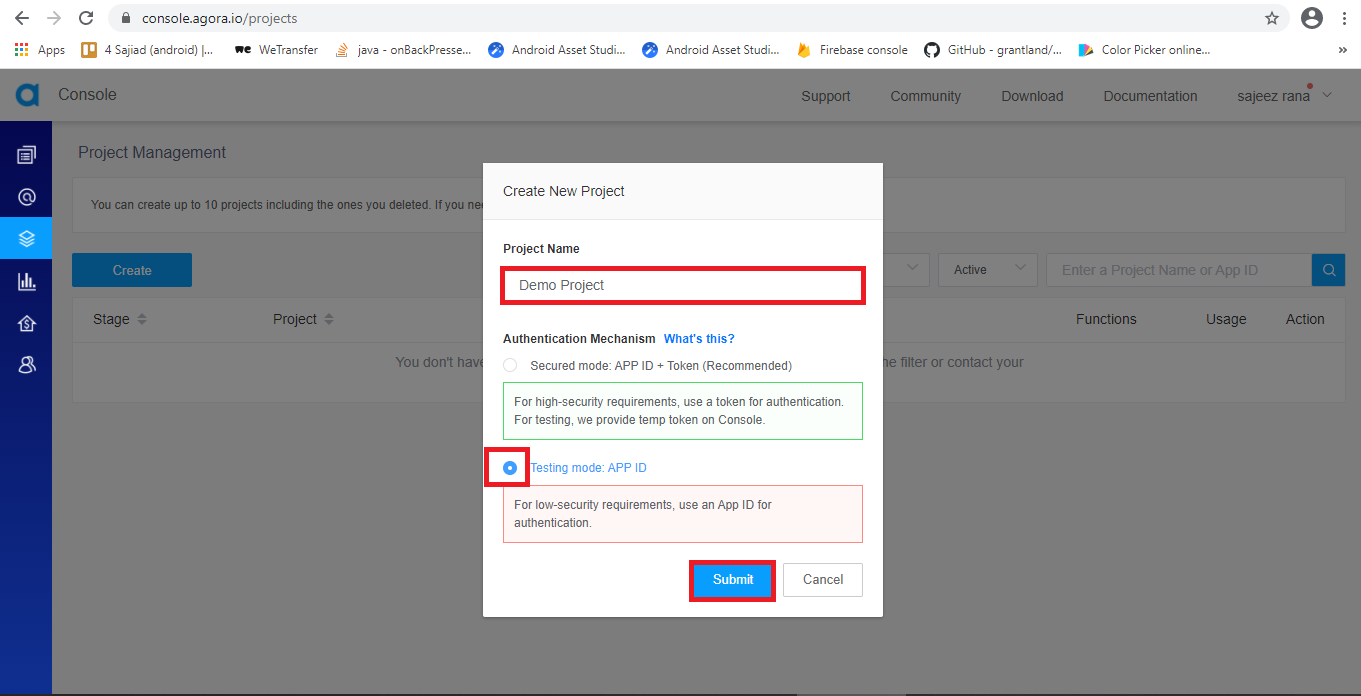Click the Project Name text field
1361x696 pixels.
(682, 285)
